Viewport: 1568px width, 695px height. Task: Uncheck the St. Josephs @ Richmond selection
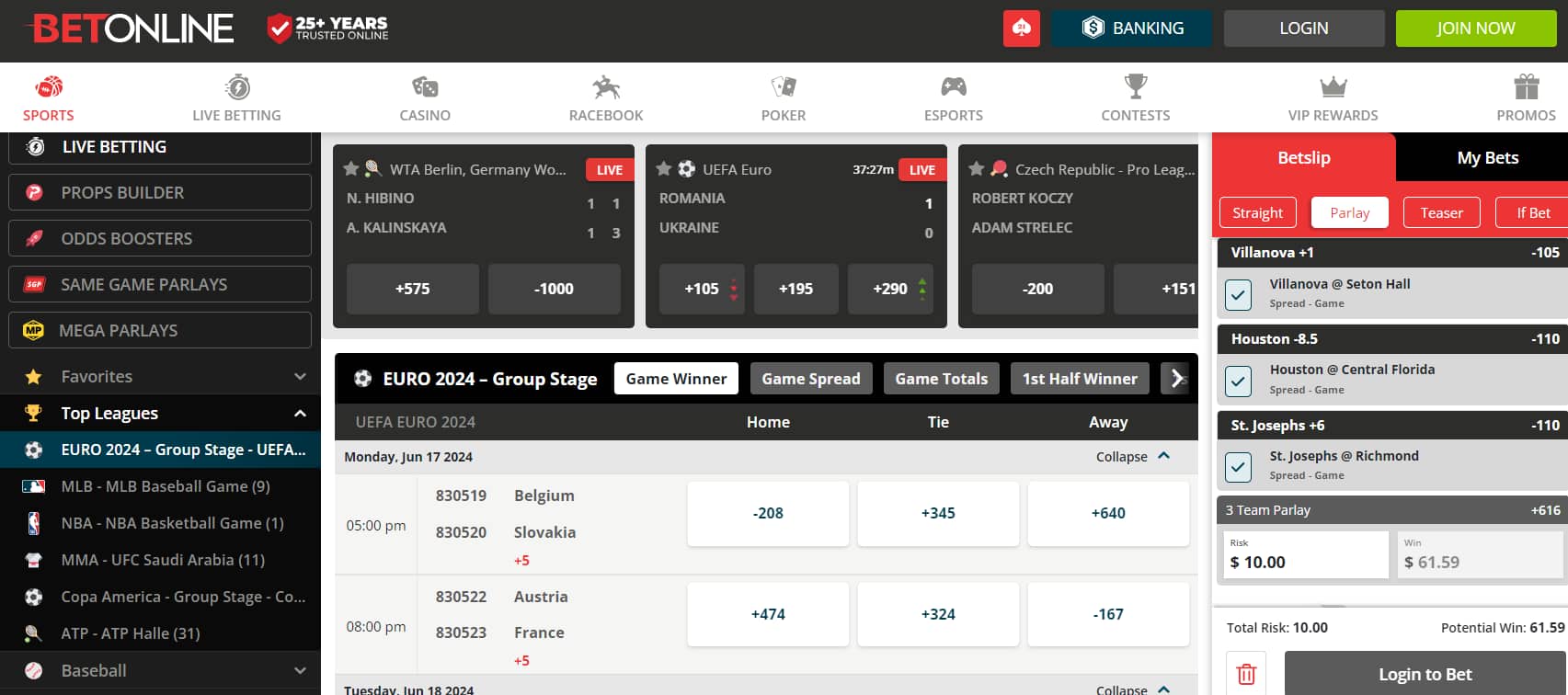1239,467
